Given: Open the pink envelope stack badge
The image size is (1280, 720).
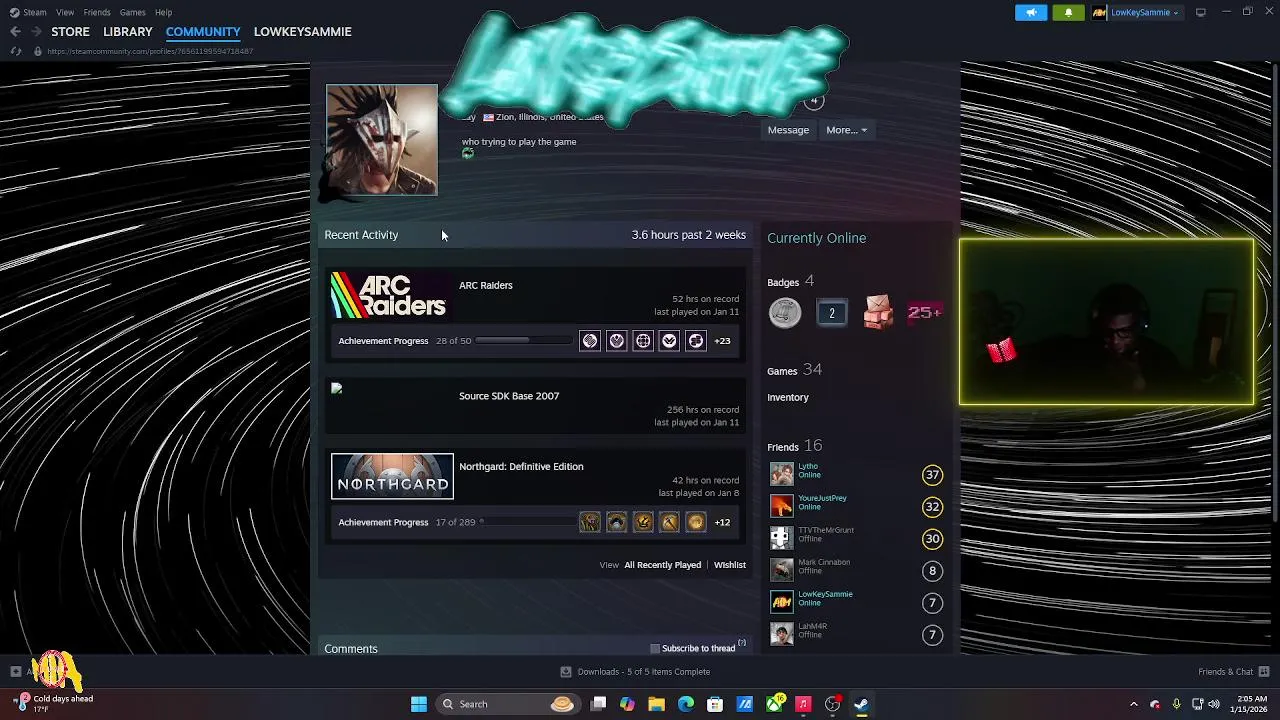Looking at the screenshot, I should click(x=878, y=312).
